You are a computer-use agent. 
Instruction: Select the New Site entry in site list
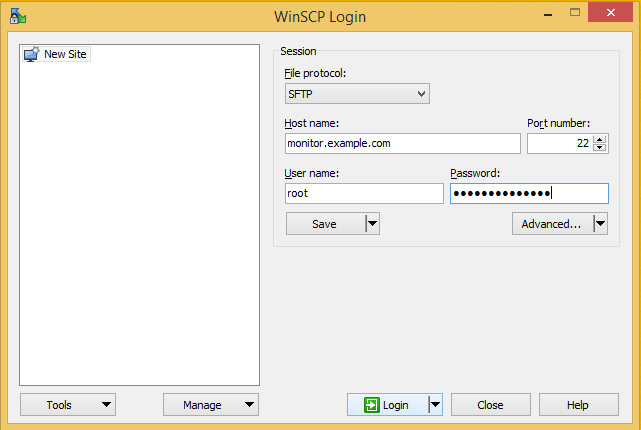pyautogui.click(x=56, y=54)
